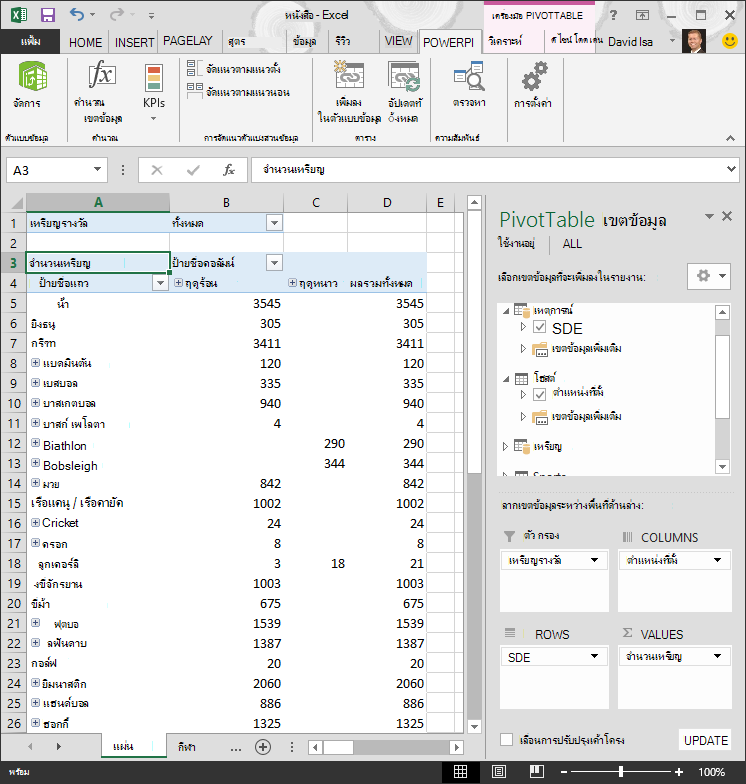
Task: Add a new sheet with the plus icon
Action: tap(263, 747)
